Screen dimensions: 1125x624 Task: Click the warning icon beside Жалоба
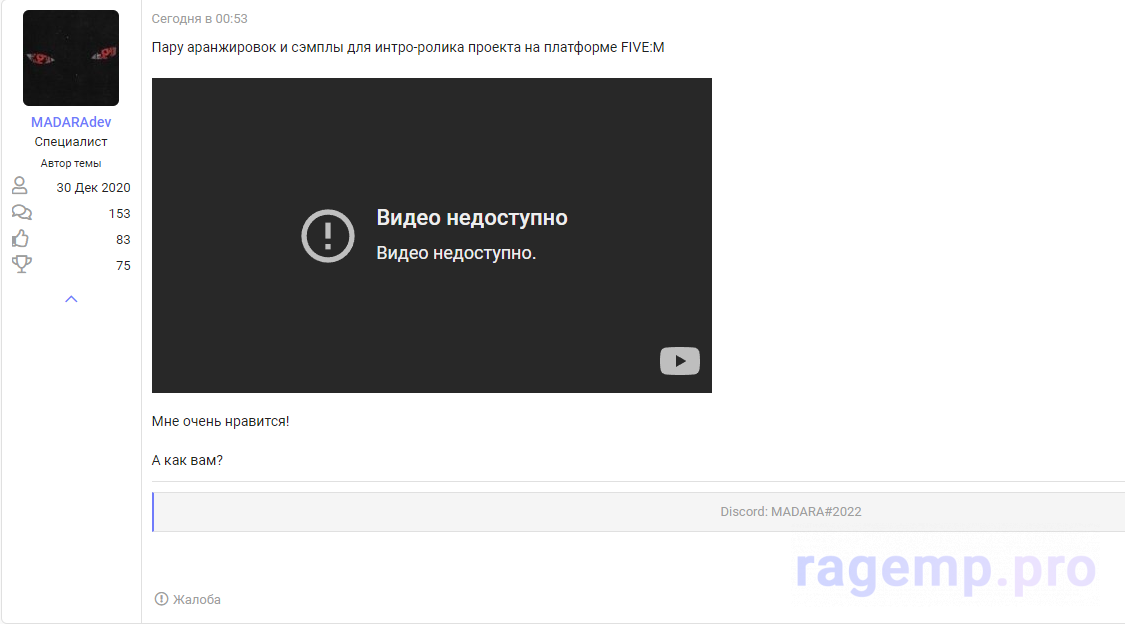(x=161, y=599)
